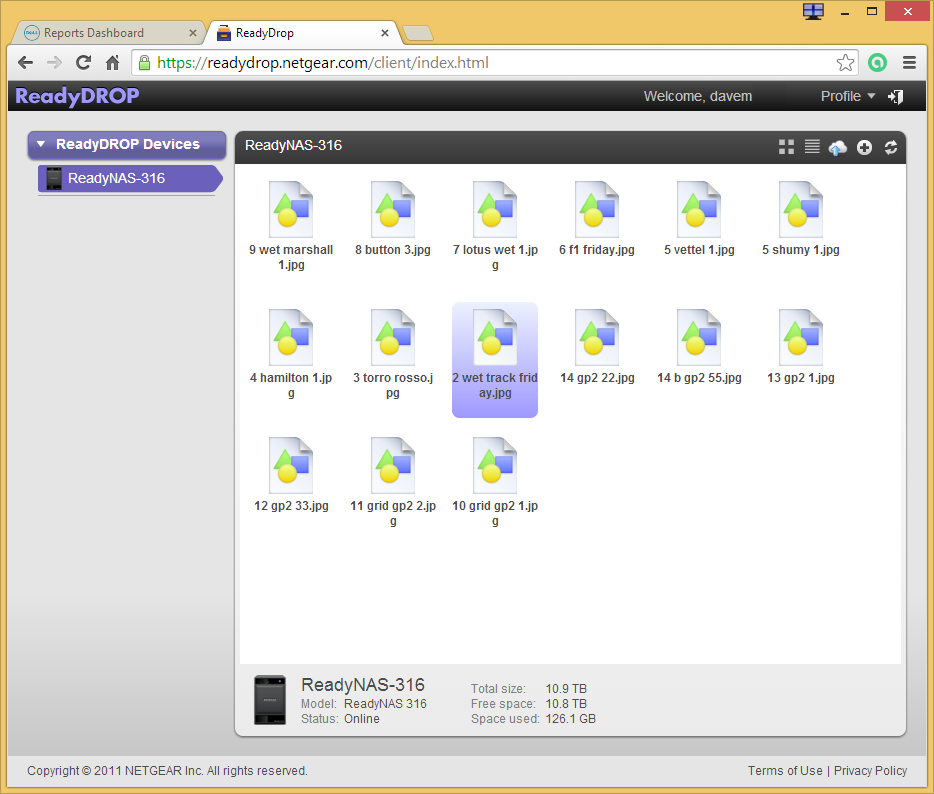Image resolution: width=934 pixels, height=794 pixels.
Task: Click the cloud upload icon
Action: point(838,147)
